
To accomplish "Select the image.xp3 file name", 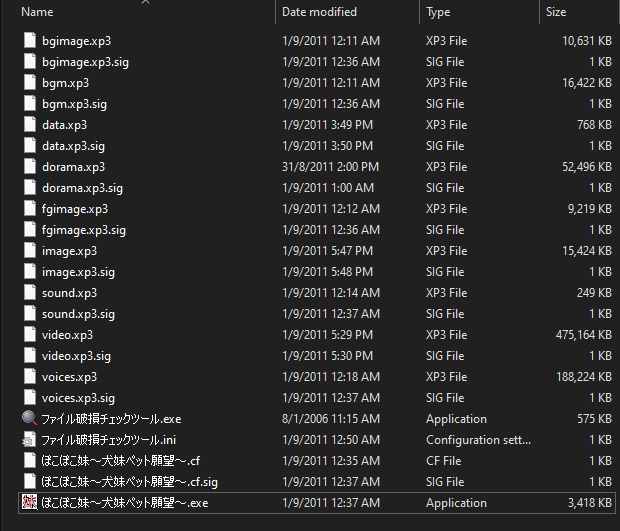I will (69, 251).
